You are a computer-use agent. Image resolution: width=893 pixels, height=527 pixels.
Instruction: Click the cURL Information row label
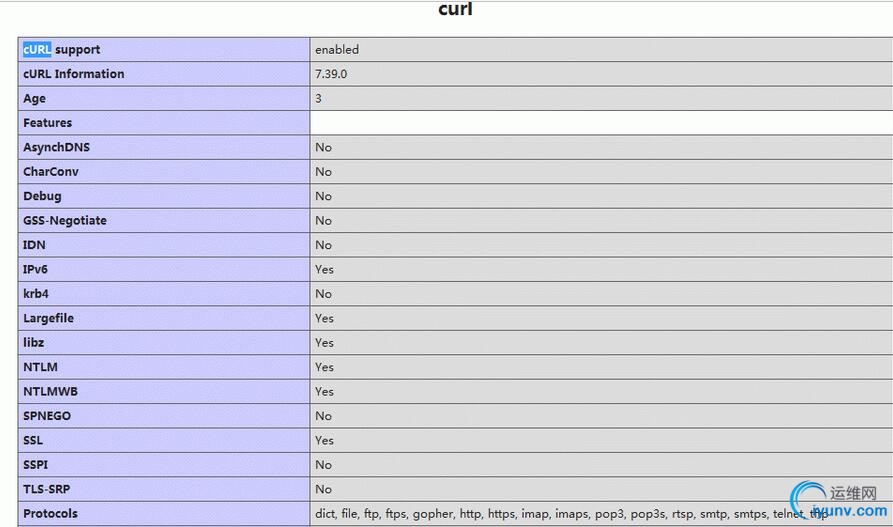pos(73,74)
